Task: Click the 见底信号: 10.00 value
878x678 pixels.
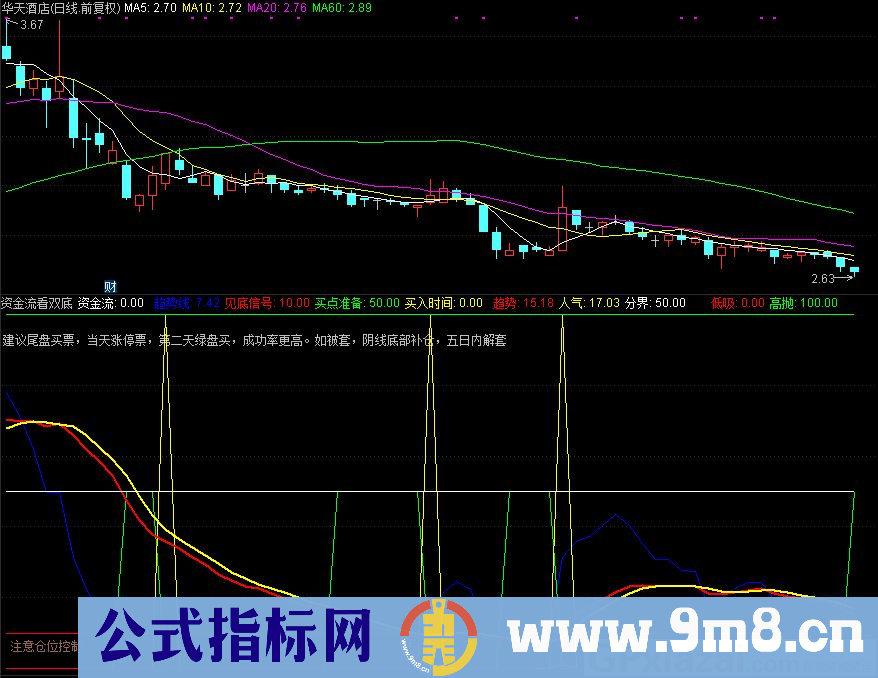Action: click(267, 303)
